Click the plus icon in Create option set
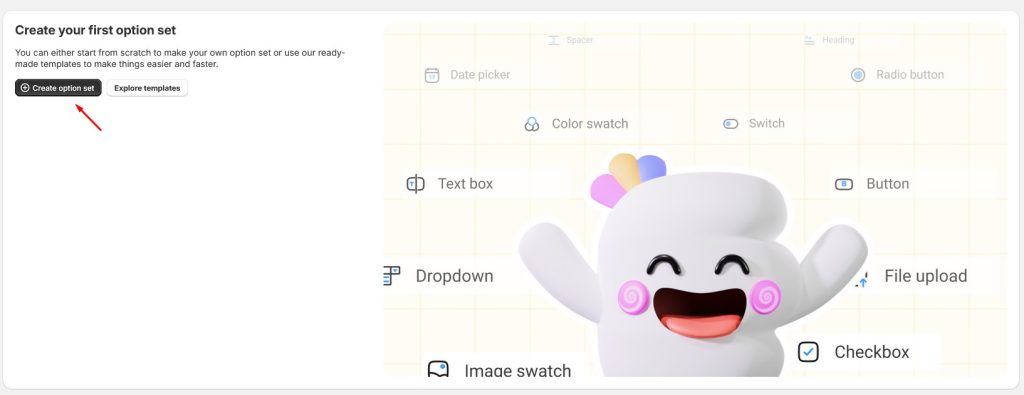 coord(25,88)
